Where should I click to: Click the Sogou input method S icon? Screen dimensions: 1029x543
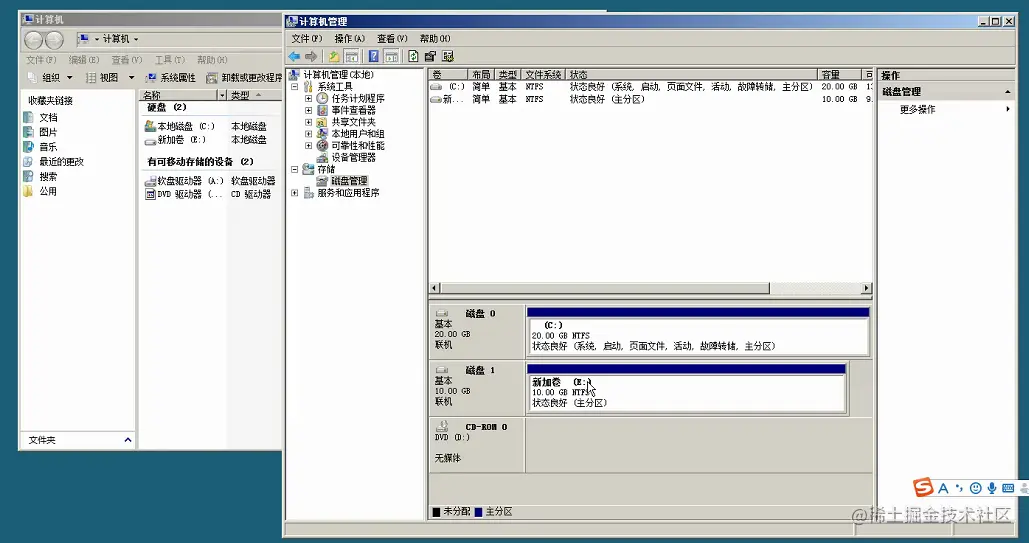point(923,488)
